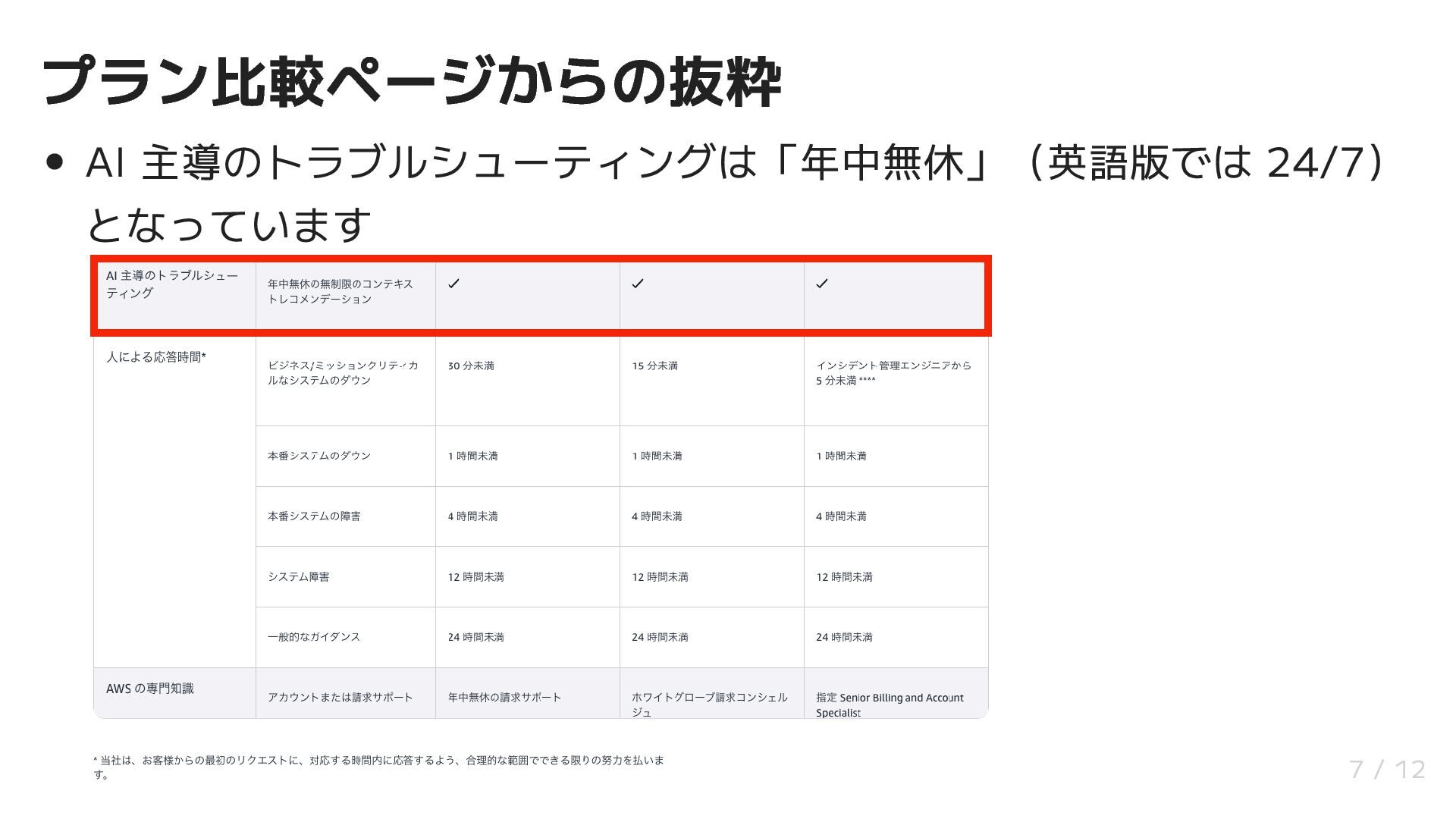Click the first checkmark in highlighted row
Viewport: 1456px width, 819px height.
(x=453, y=284)
